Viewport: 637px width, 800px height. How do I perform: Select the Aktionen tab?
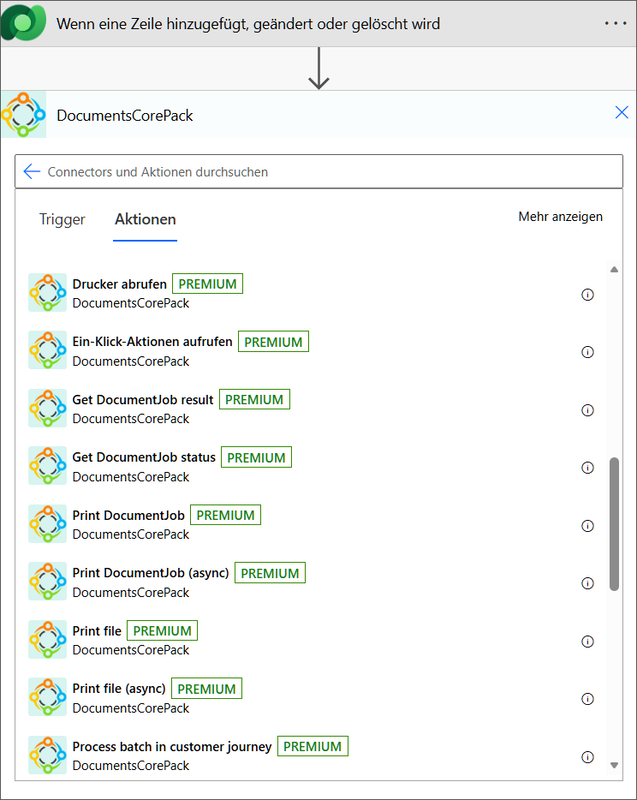pyautogui.click(x=145, y=220)
